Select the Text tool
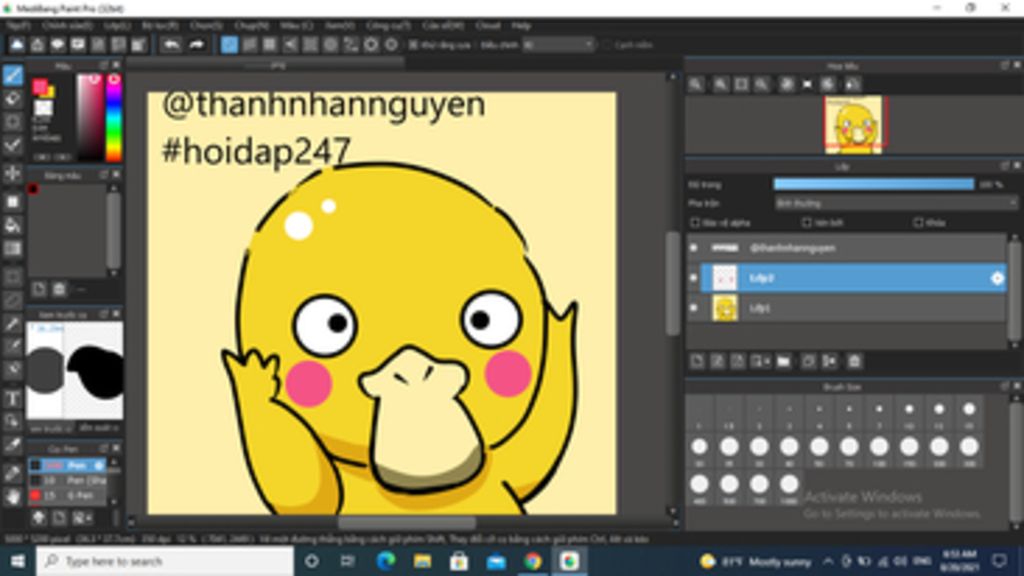This screenshot has height=576, width=1024. [x=12, y=398]
